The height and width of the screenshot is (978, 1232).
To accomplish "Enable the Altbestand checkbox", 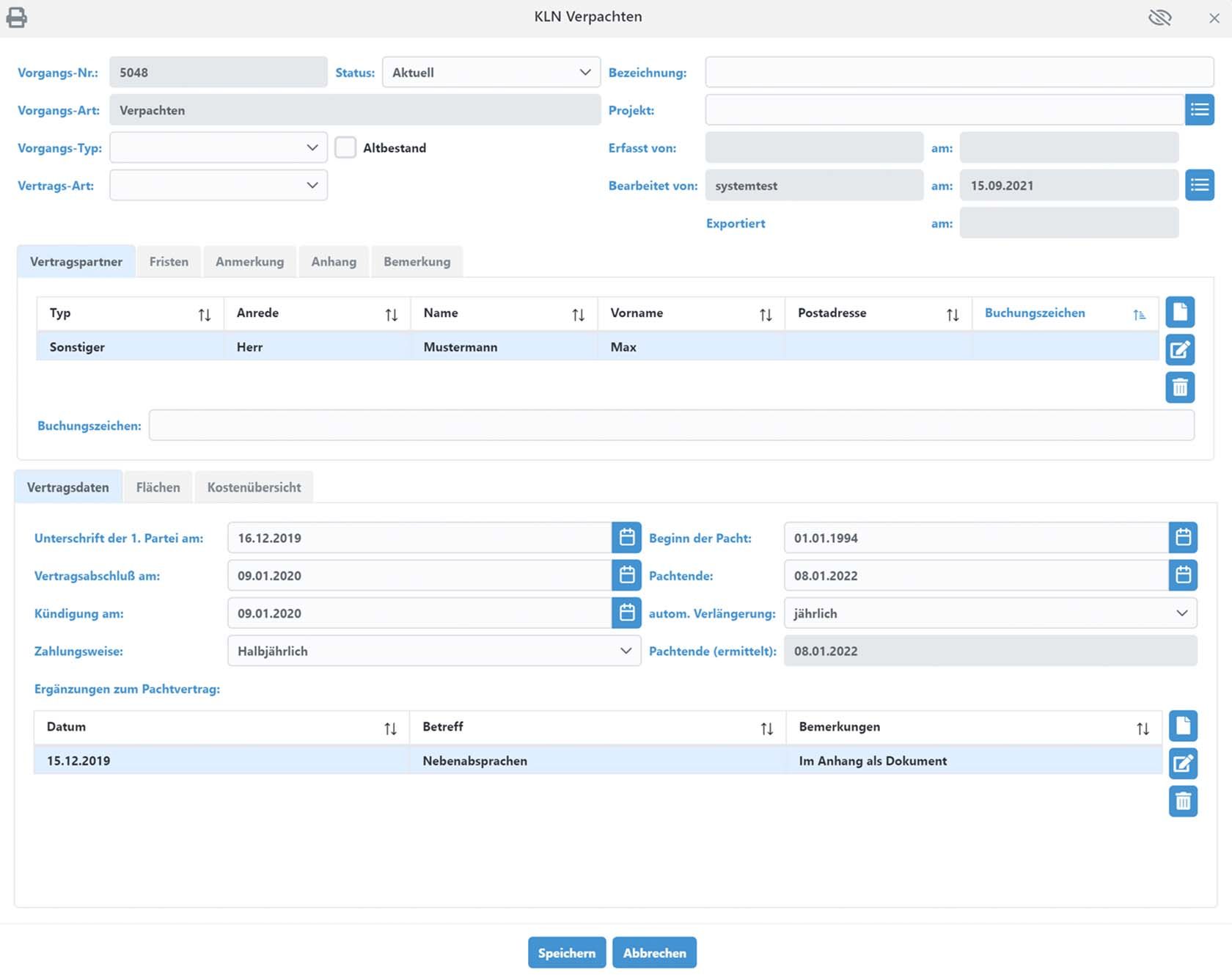I will [345, 147].
